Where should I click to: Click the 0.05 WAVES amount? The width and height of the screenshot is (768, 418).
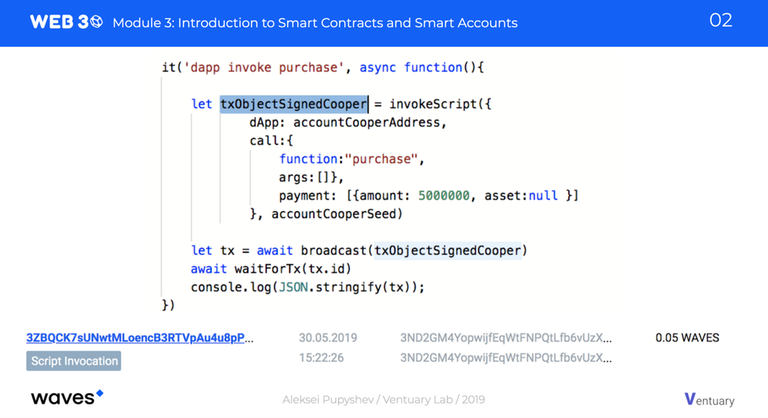[x=687, y=338]
